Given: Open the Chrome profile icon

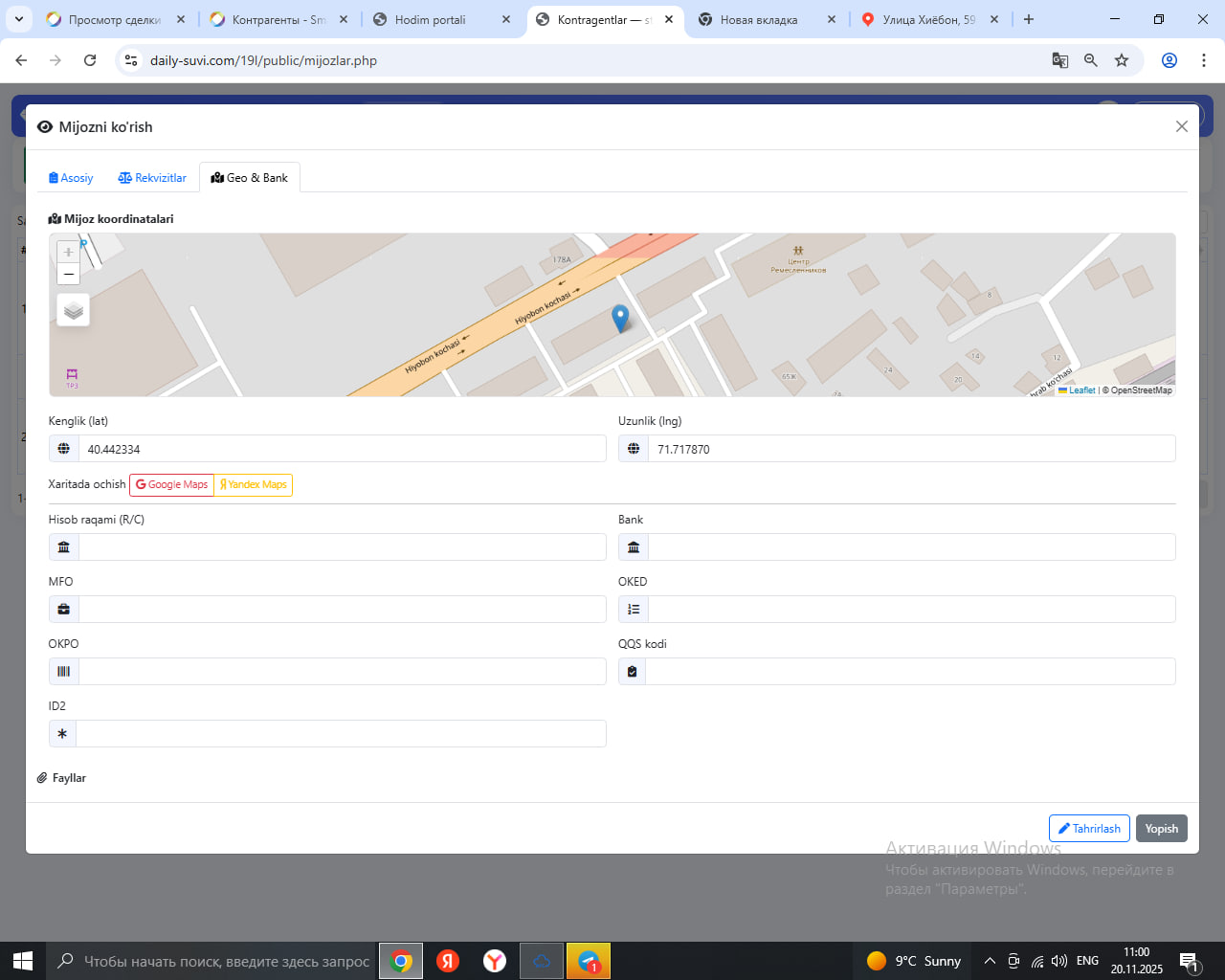Looking at the screenshot, I should pos(1169,60).
